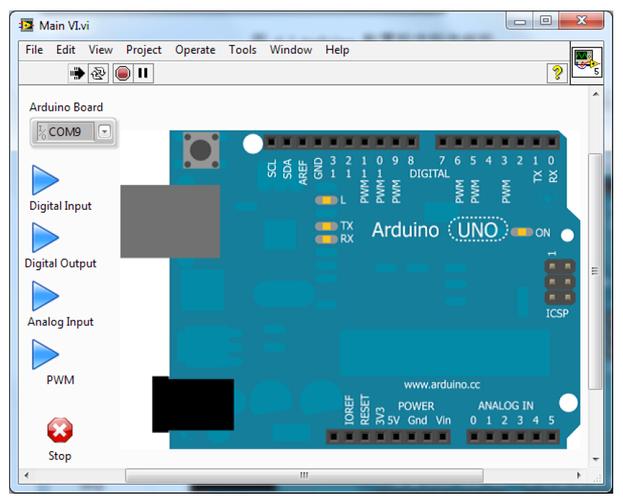The height and width of the screenshot is (500, 623).
Task: Click the ICSP header pins
Action: 560,282
